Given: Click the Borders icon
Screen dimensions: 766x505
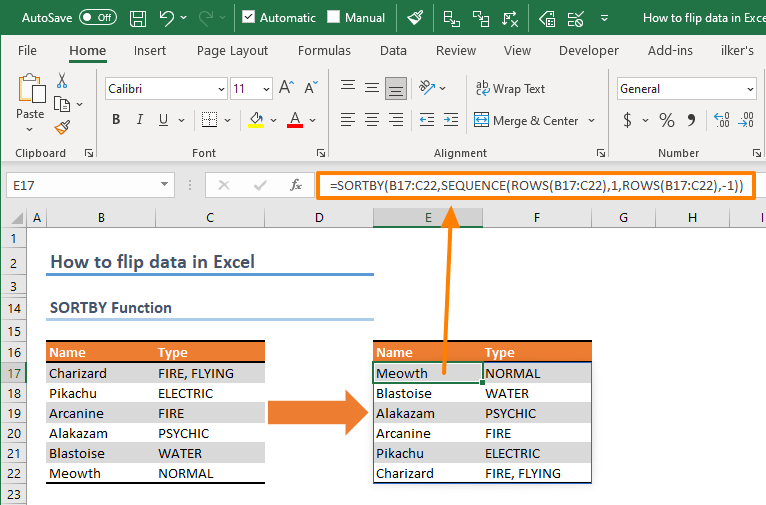Looking at the screenshot, I should click(x=210, y=120).
